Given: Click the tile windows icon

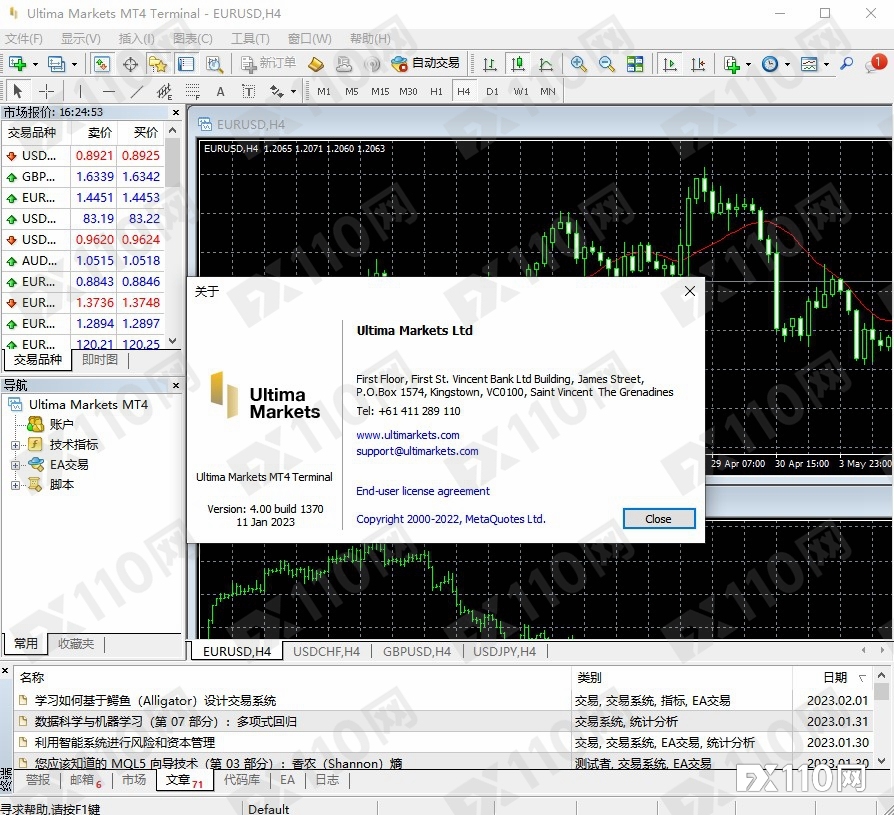Looking at the screenshot, I should coord(635,64).
